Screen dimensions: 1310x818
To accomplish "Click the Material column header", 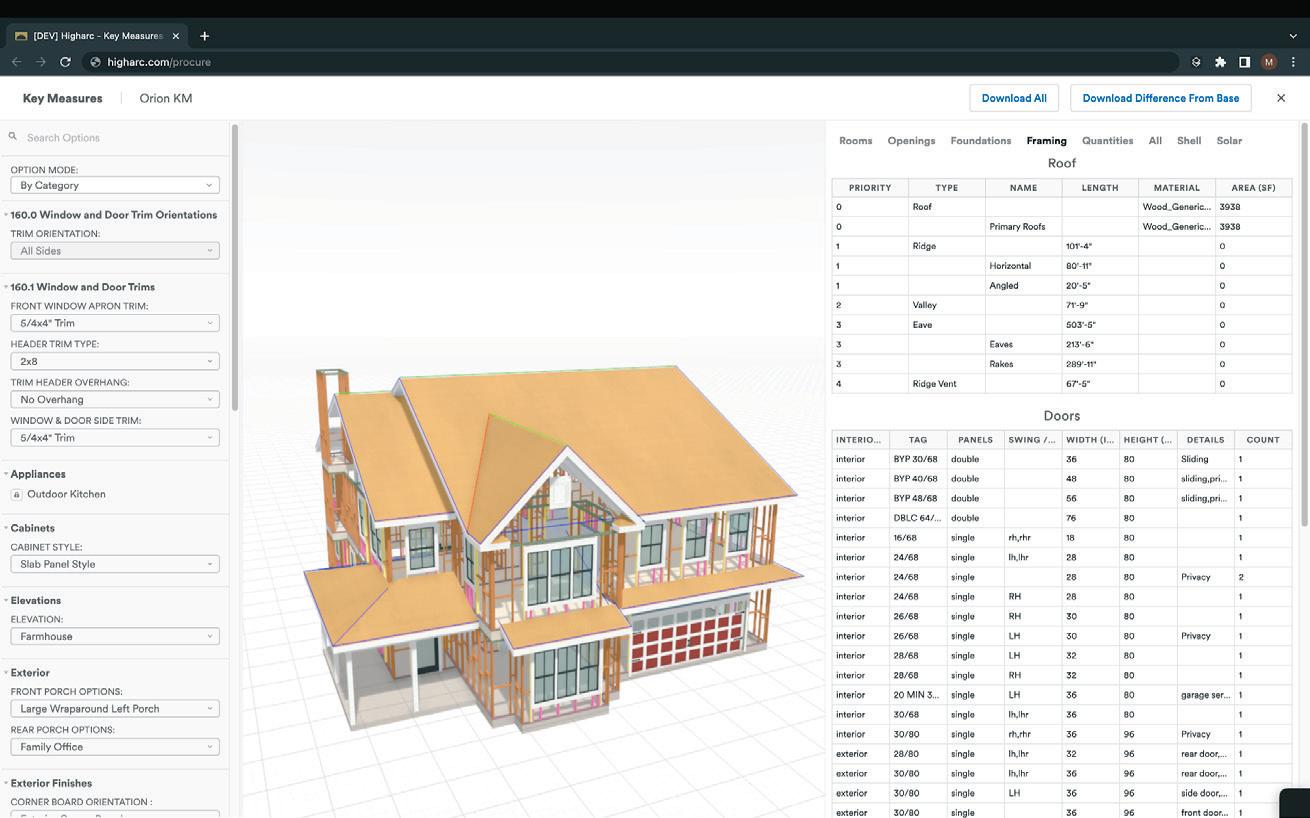I will [x=1177, y=188].
